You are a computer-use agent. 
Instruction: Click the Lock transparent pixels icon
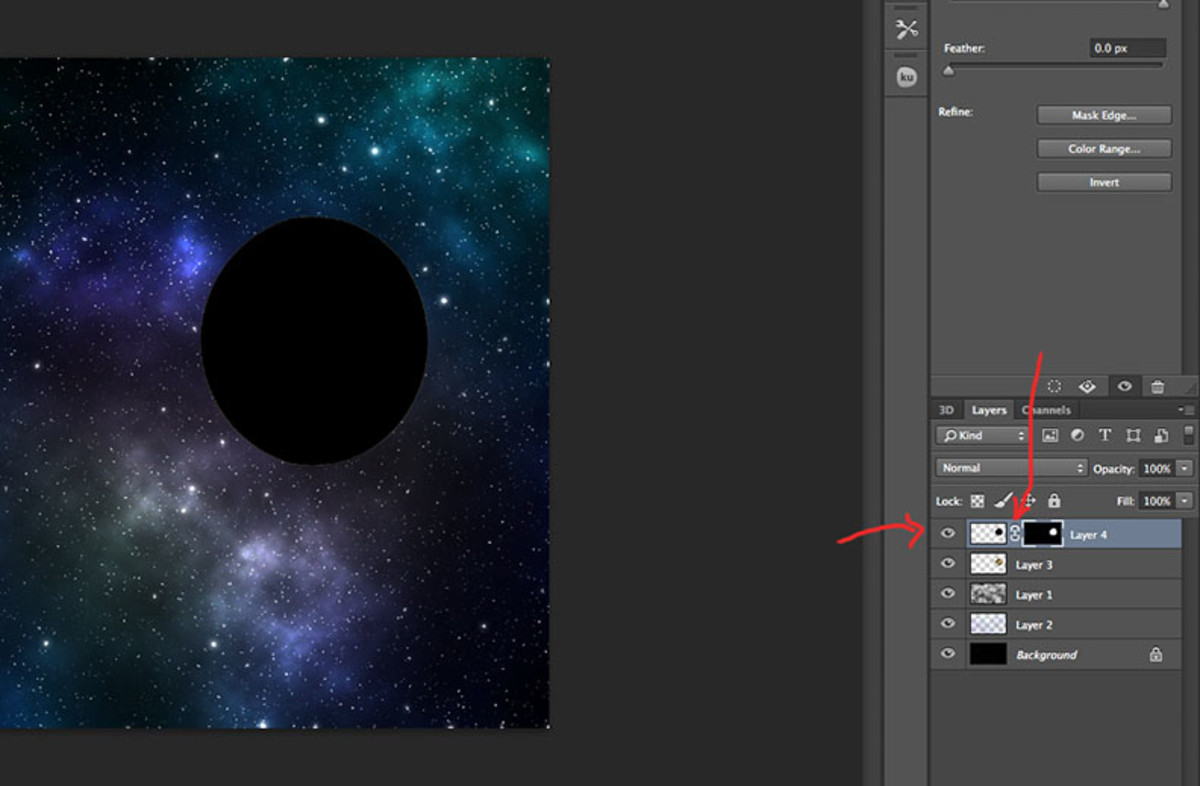pos(978,500)
